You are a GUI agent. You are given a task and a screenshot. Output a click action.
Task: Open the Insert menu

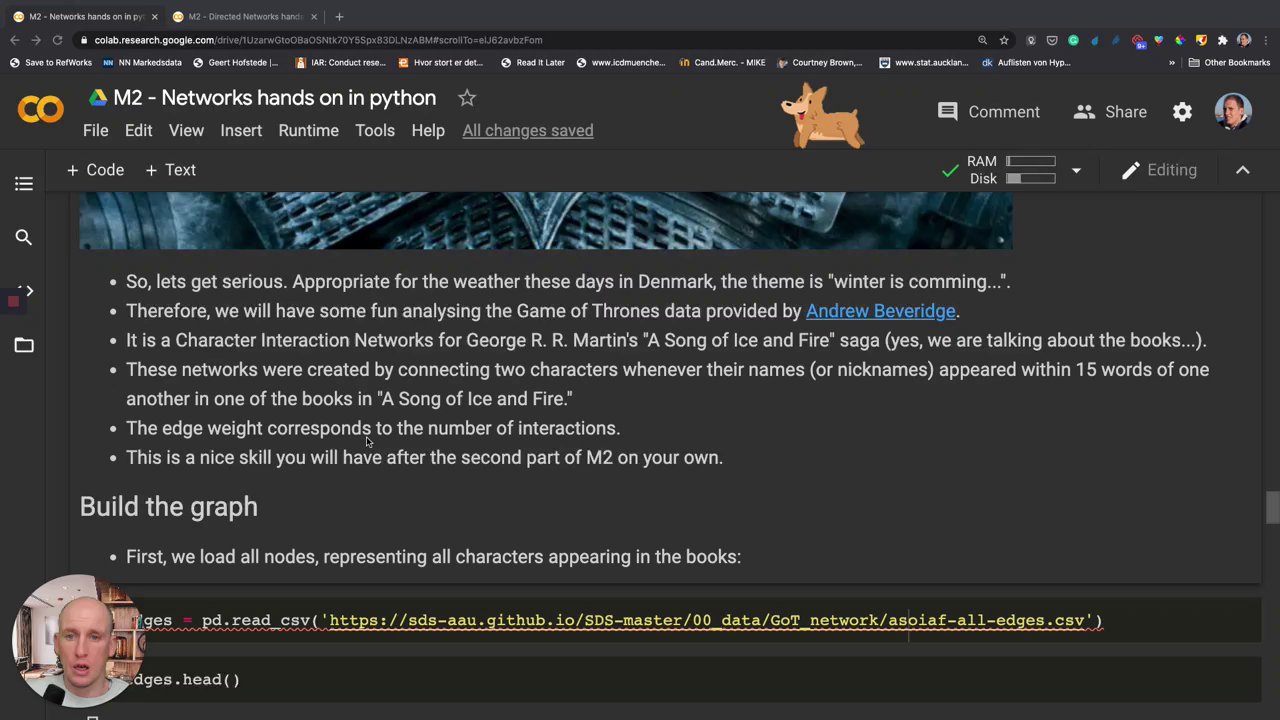point(241,130)
